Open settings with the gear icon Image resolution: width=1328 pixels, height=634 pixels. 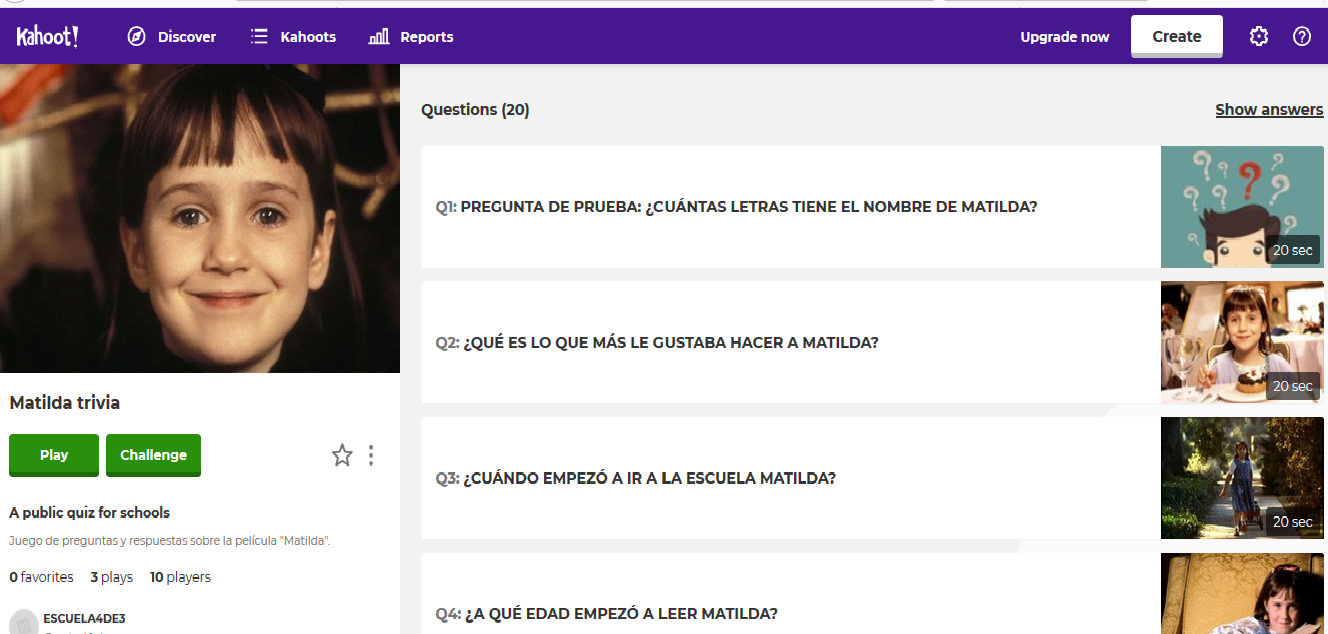(x=1259, y=36)
